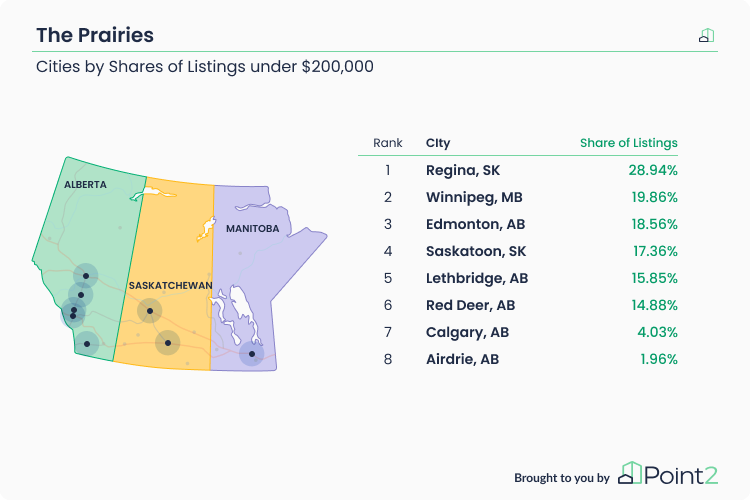The width and height of the screenshot is (750, 500).
Task: Select the Regina, SK table row
Action: pyautogui.click(x=518, y=170)
